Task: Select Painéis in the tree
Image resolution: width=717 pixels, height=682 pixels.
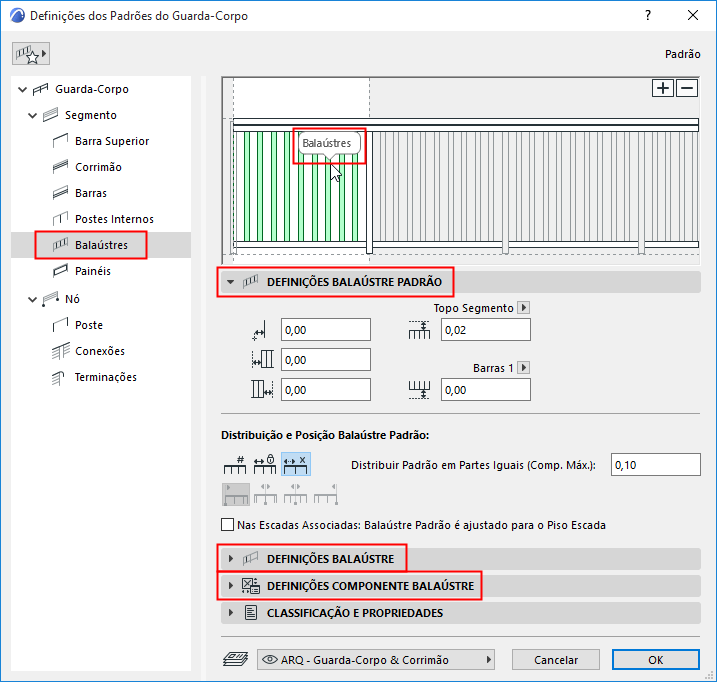Action: (93, 271)
